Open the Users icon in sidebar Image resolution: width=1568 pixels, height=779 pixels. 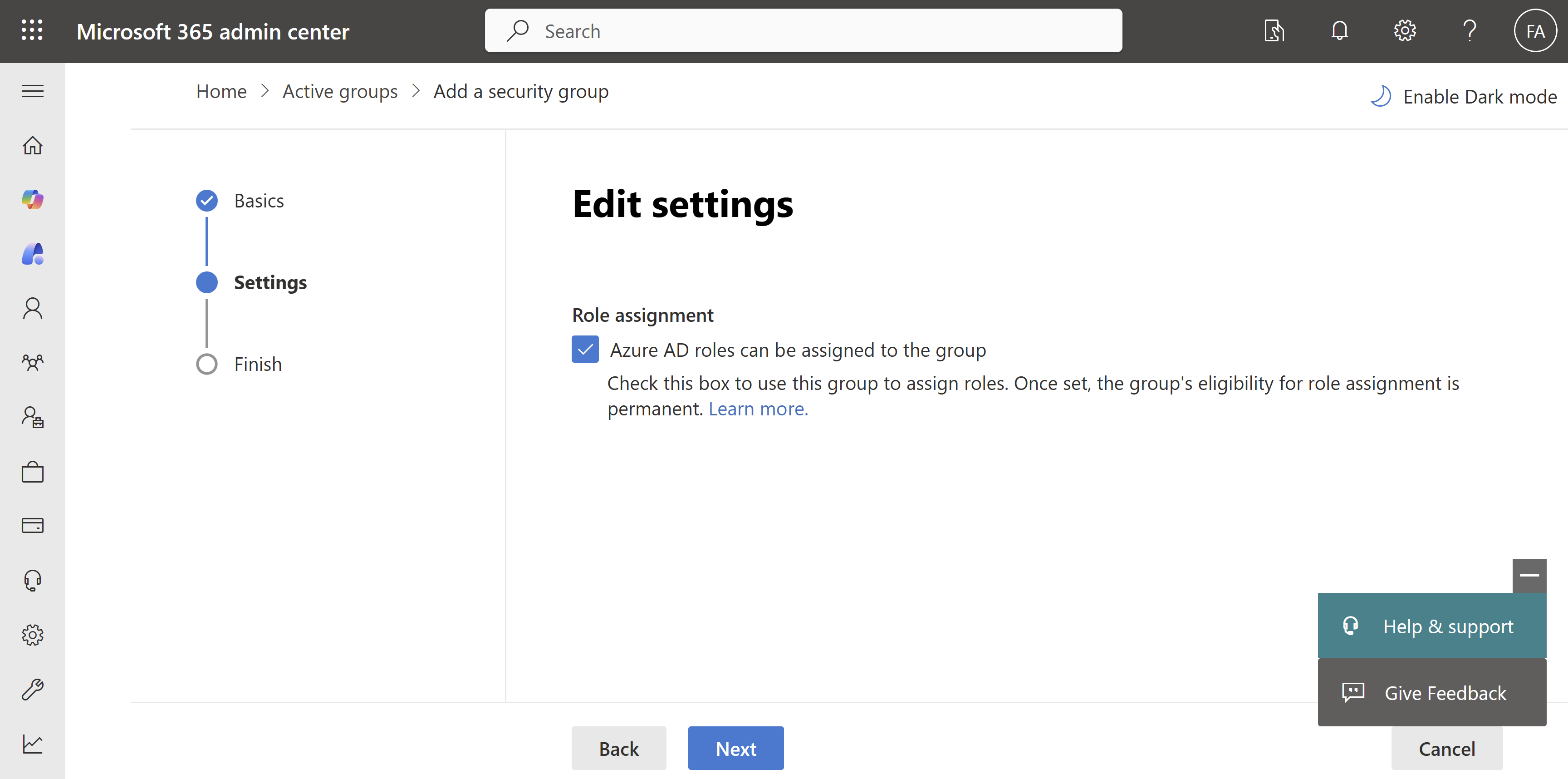click(33, 308)
